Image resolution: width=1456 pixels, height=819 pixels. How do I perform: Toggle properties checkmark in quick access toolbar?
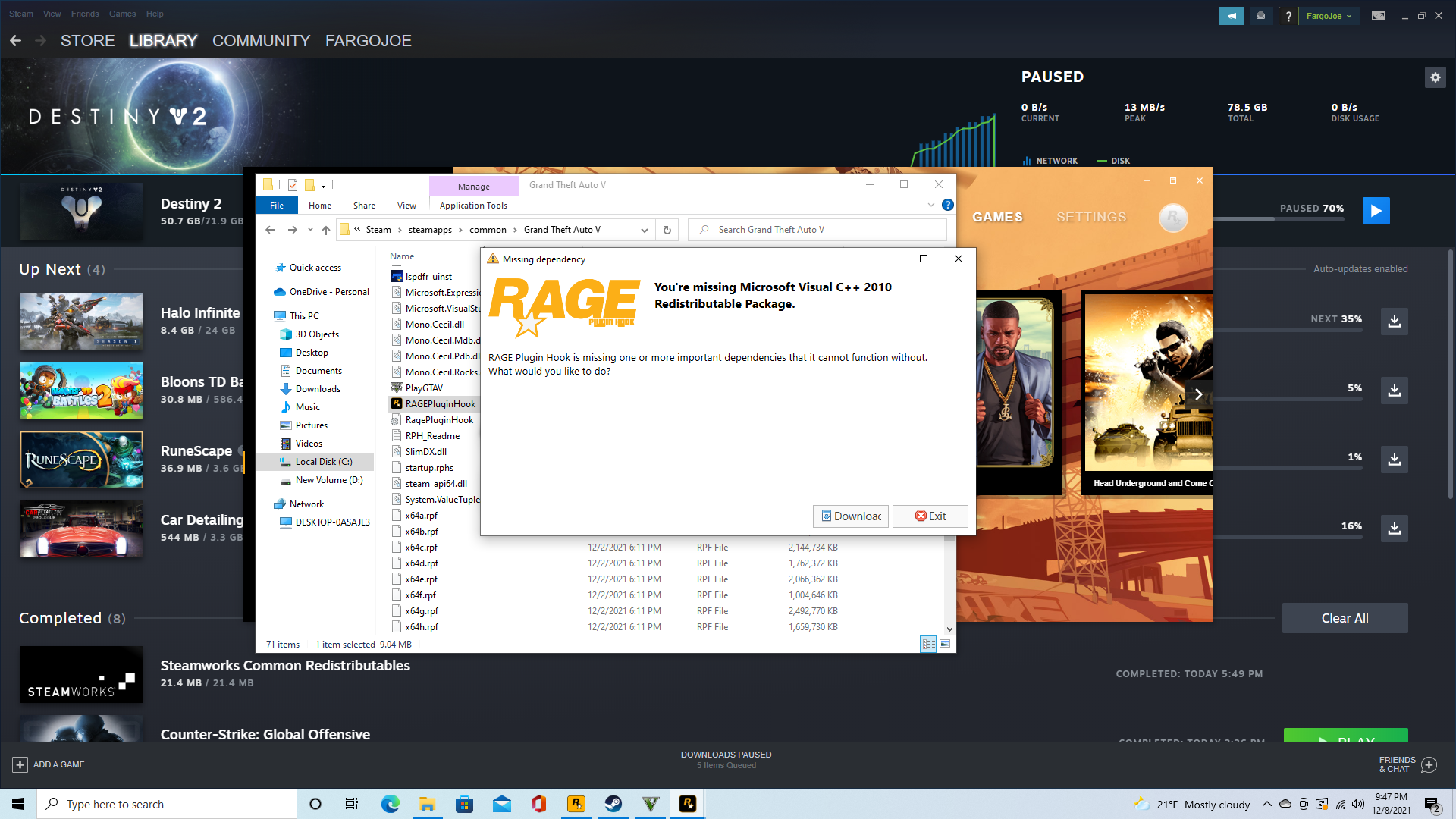(292, 185)
